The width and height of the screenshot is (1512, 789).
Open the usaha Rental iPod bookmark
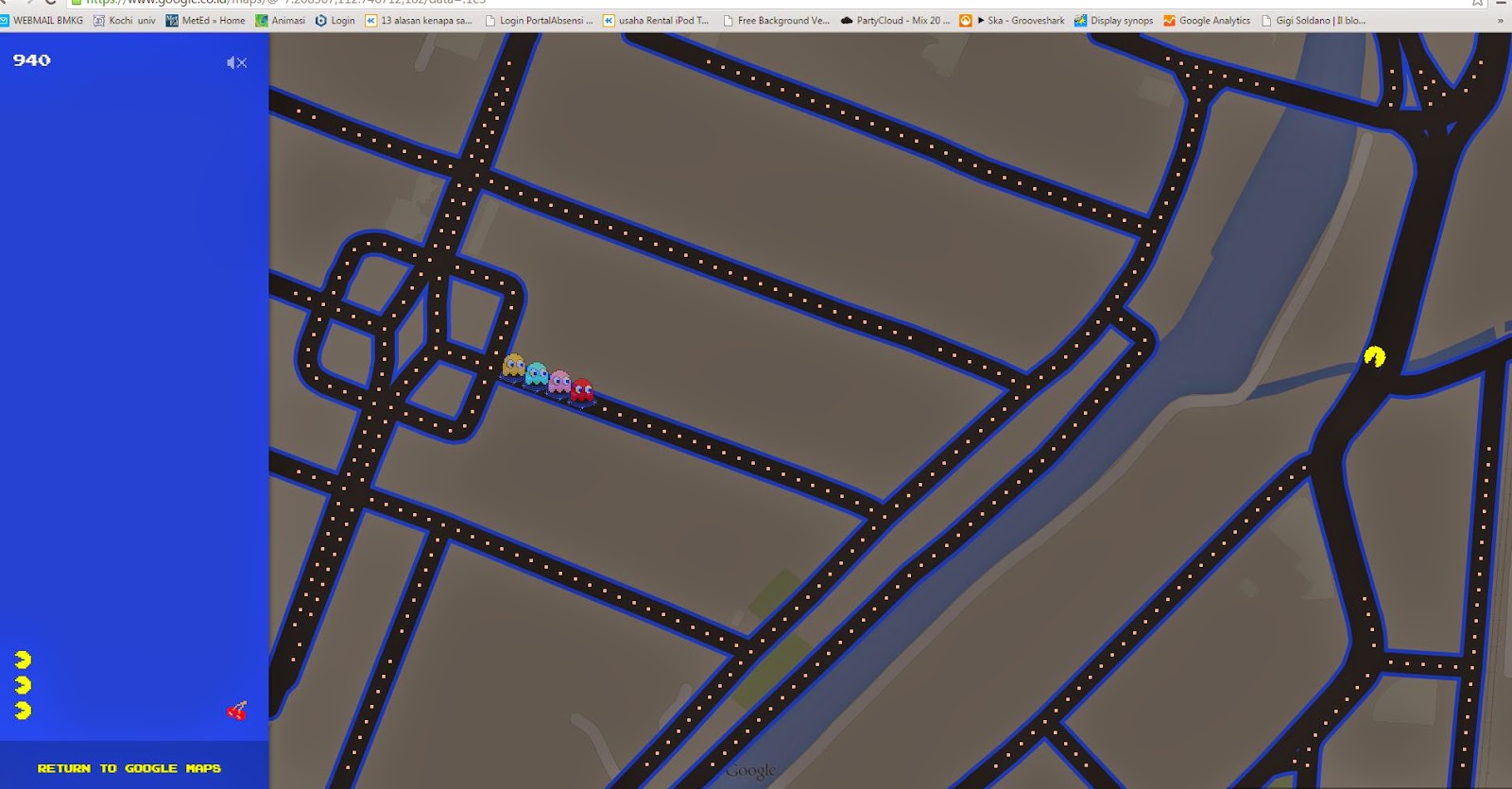(x=656, y=20)
